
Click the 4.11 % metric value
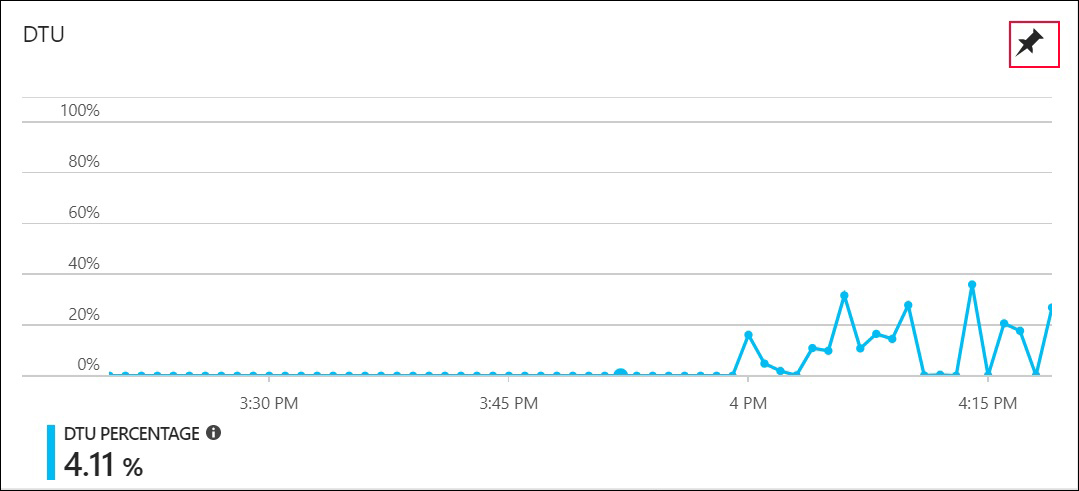click(103, 464)
